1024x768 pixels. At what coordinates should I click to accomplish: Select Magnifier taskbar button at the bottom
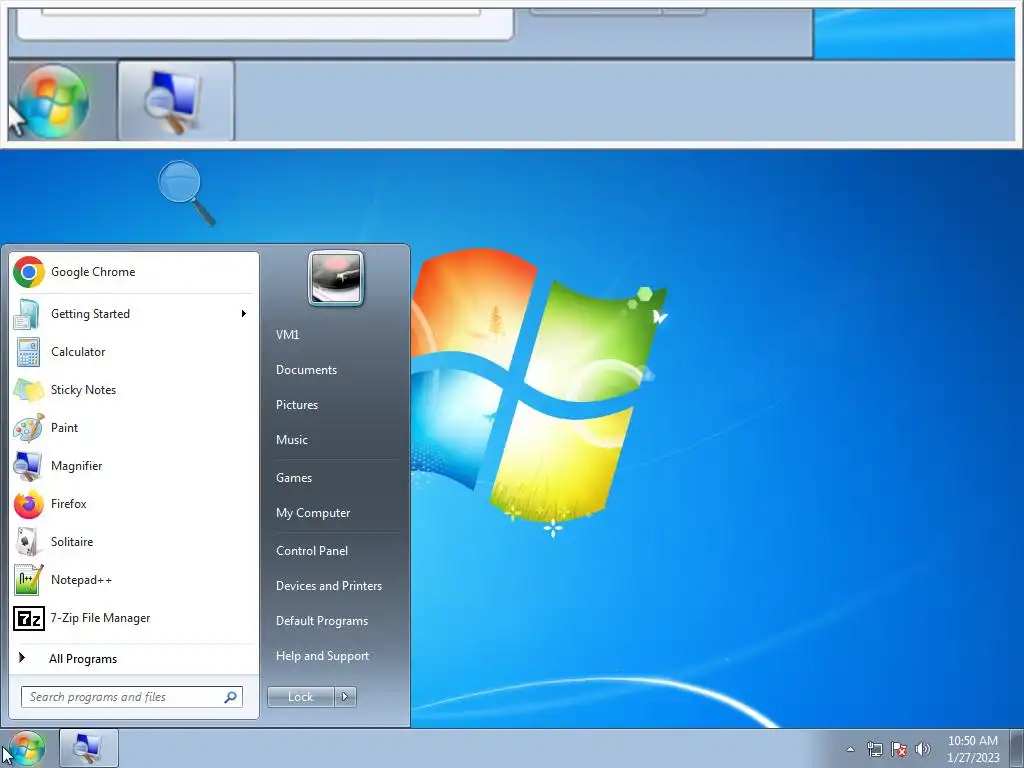pos(88,748)
